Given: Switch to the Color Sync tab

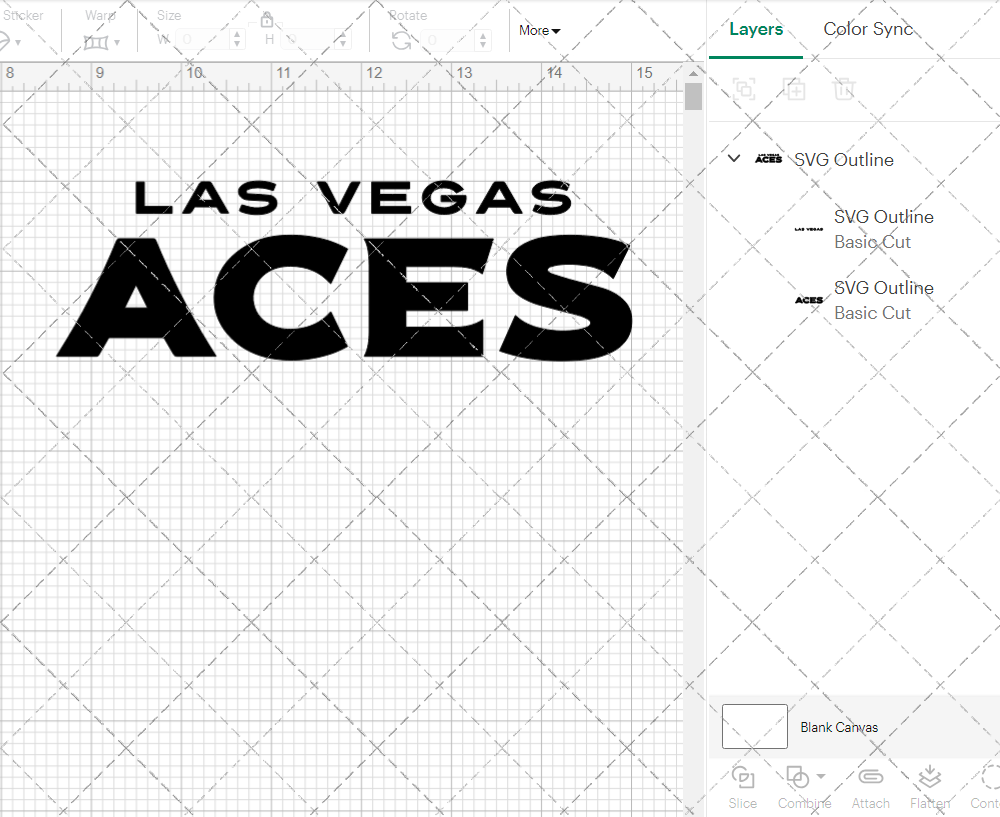Looking at the screenshot, I should coord(868,29).
